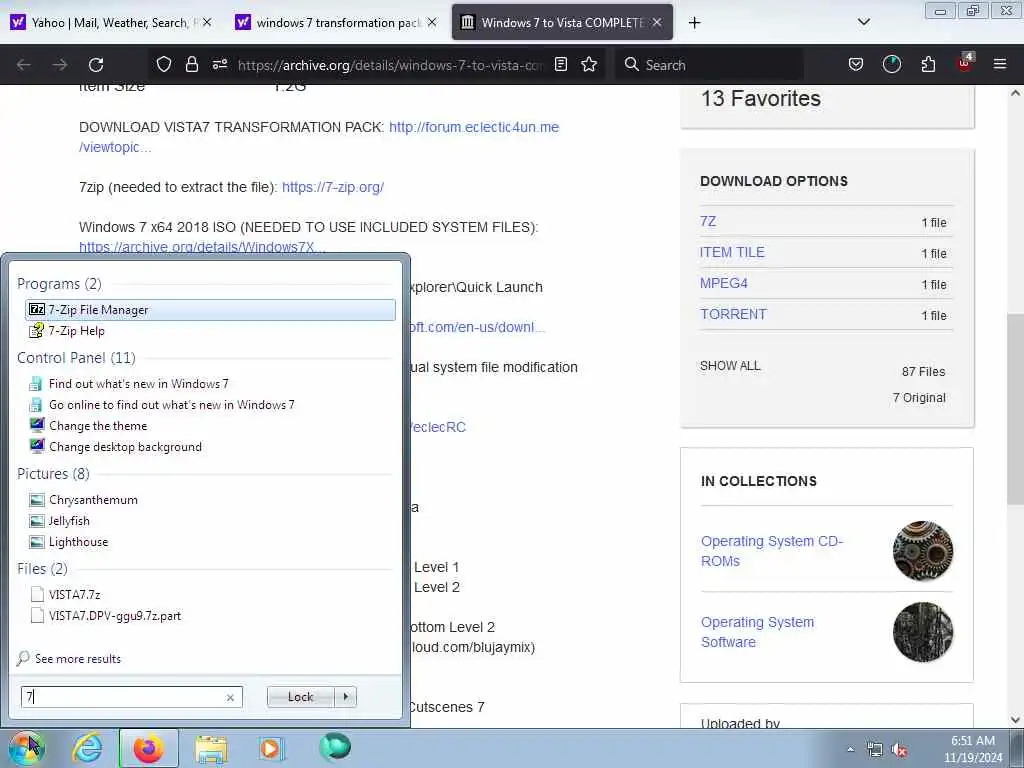The height and width of the screenshot is (768, 1024).
Task: Open Operating System Software collection link
Action: tap(758, 632)
